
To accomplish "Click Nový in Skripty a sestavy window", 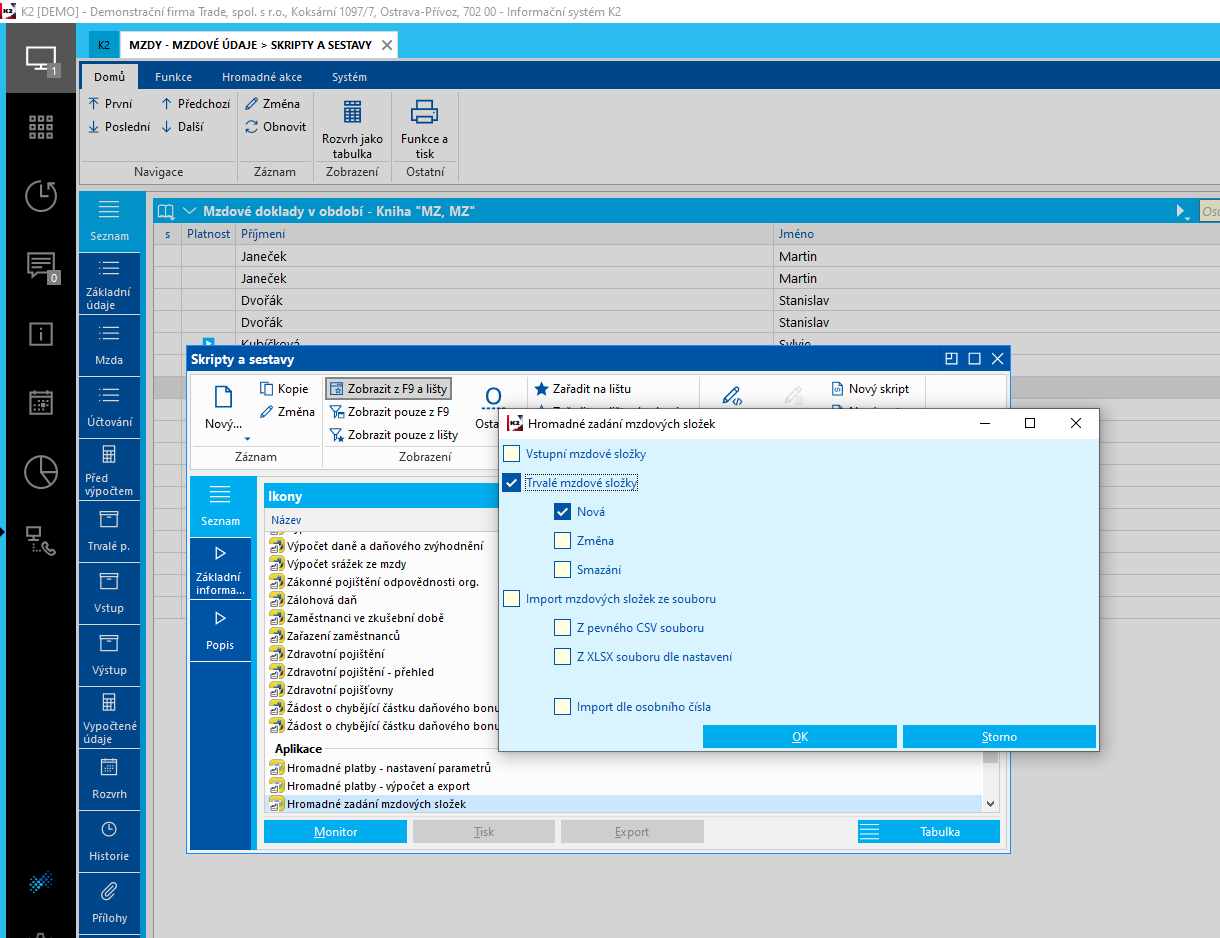I will [x=223, y=407].
